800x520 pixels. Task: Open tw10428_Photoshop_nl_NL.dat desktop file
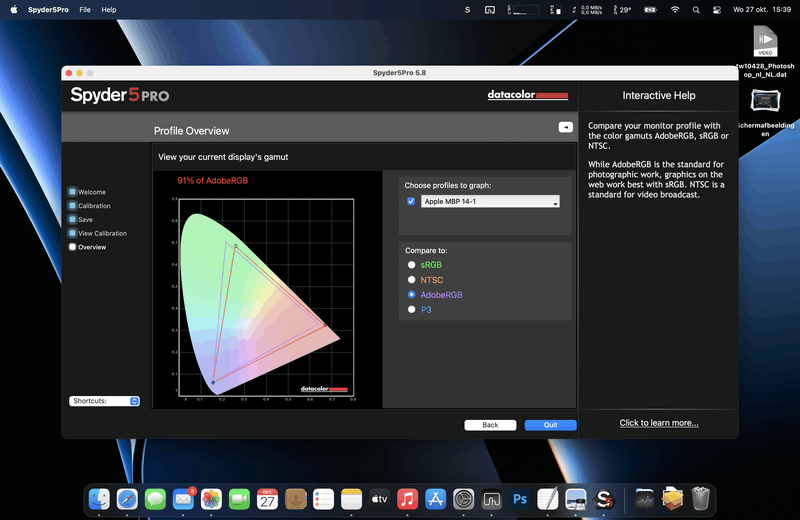coord(765,53)
